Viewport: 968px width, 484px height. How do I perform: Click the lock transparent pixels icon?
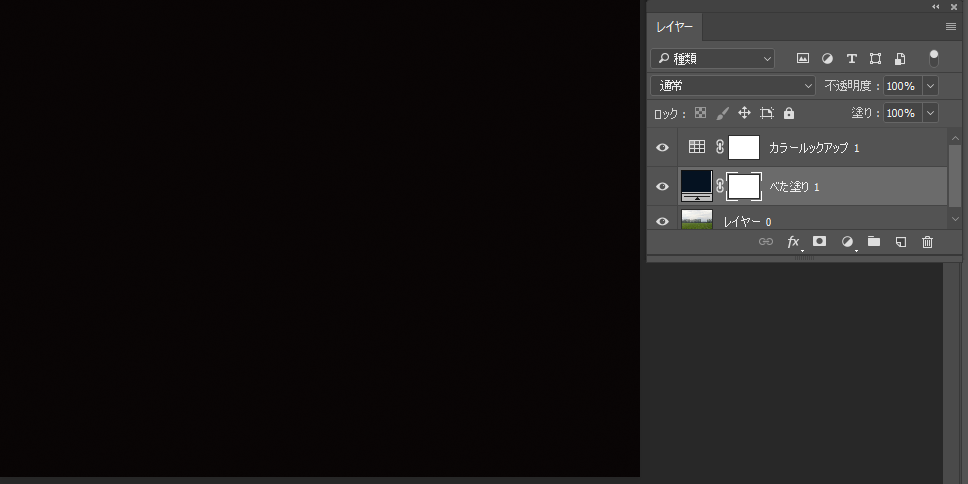coord(700,114)
